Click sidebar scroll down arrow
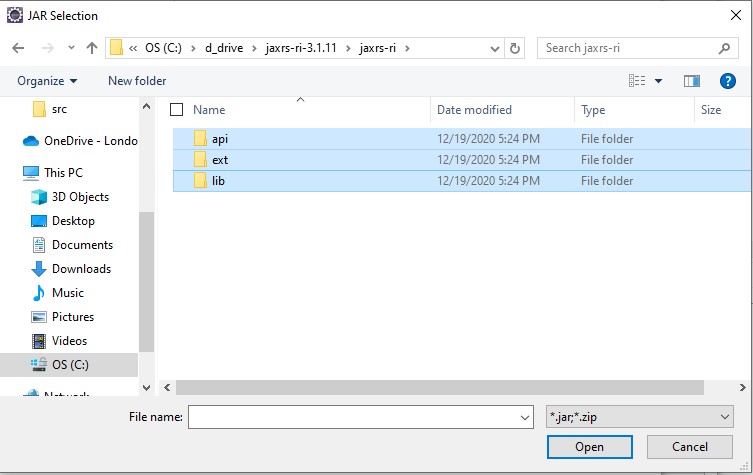This screenshot has width=753, height=475. pos(146,388)
